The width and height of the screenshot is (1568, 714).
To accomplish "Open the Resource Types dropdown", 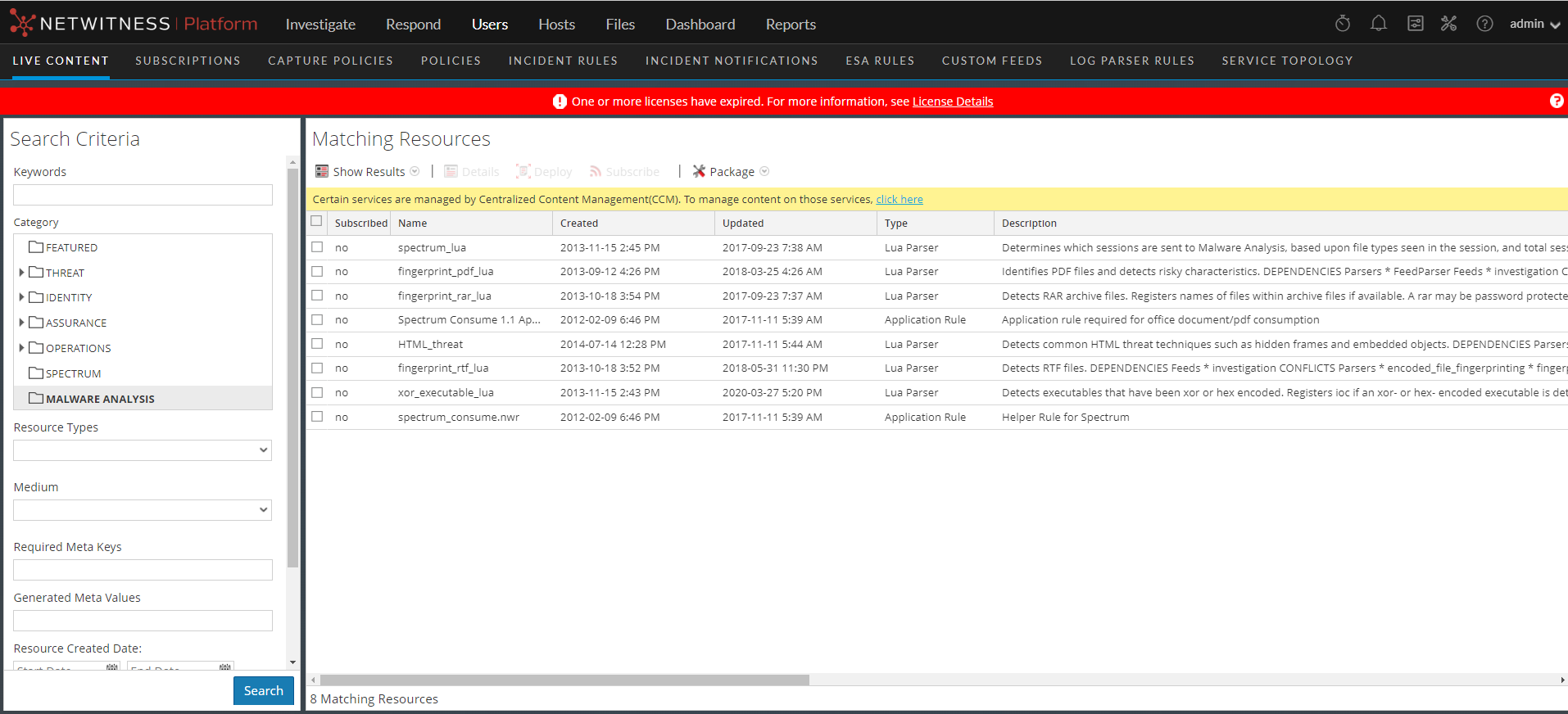I will click(143, 450).
